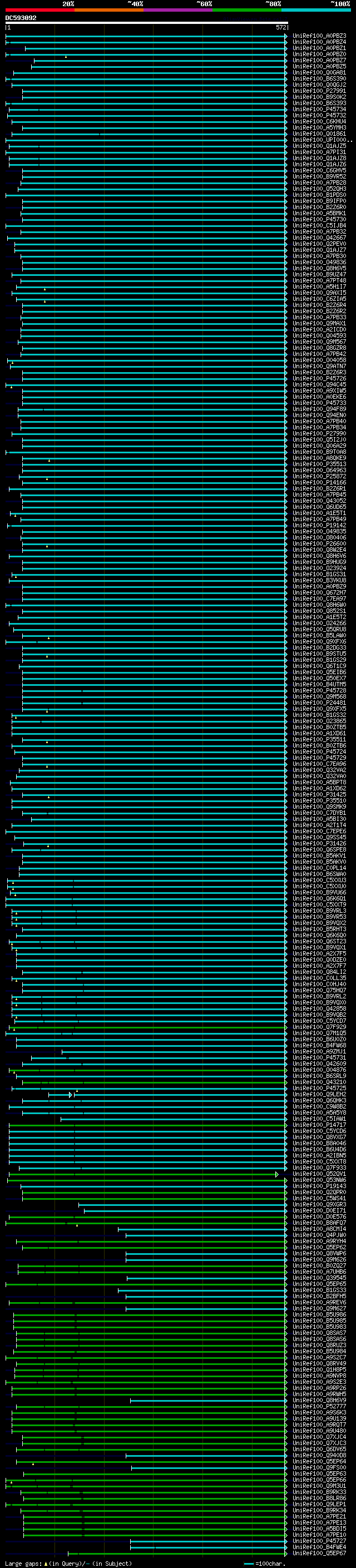Select the UniRef100_B9VR52 label
This screenshot has width=356, height=1568.
(x=319, y=177)
